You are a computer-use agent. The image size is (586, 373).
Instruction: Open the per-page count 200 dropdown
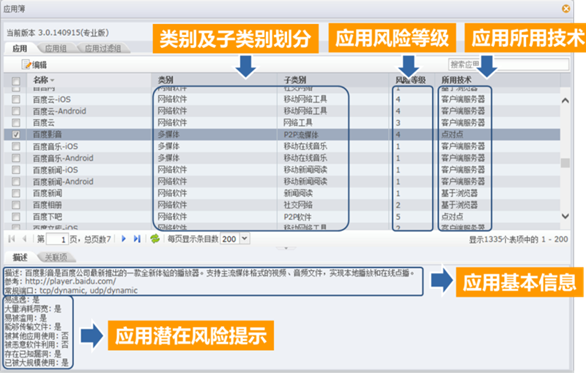click(x=244, y=238)
